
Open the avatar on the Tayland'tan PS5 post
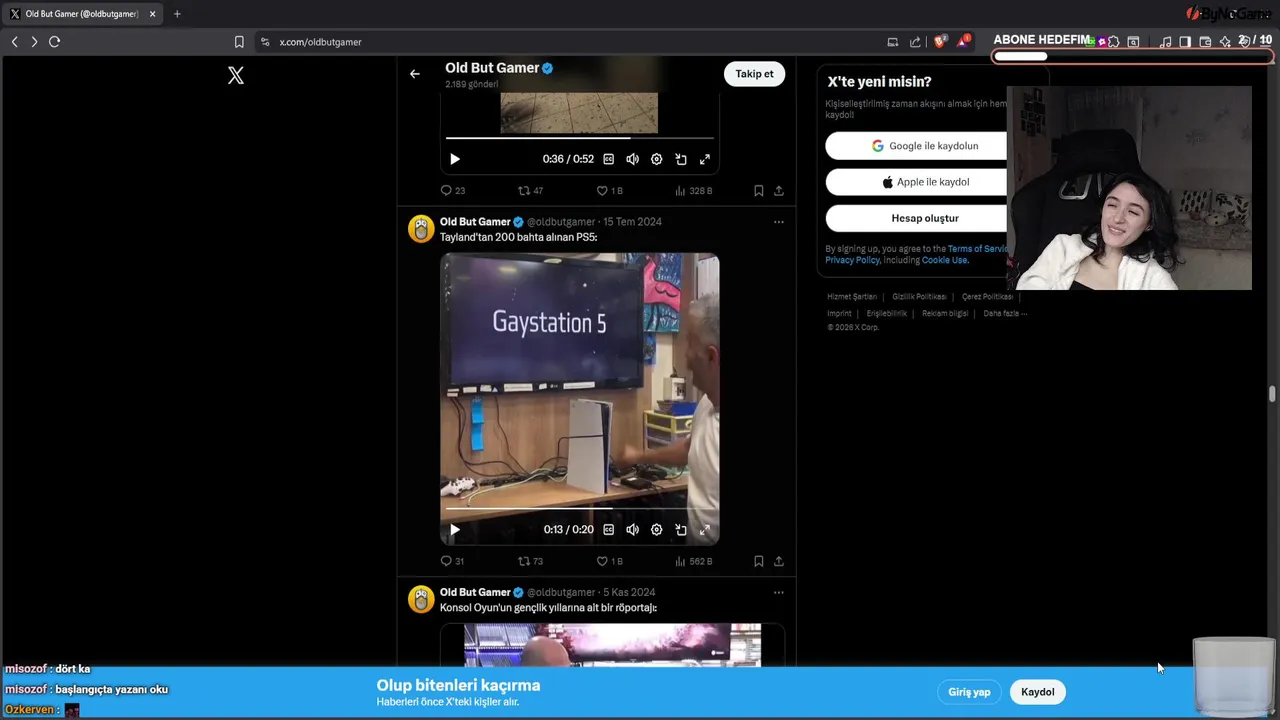click(421, 229)
